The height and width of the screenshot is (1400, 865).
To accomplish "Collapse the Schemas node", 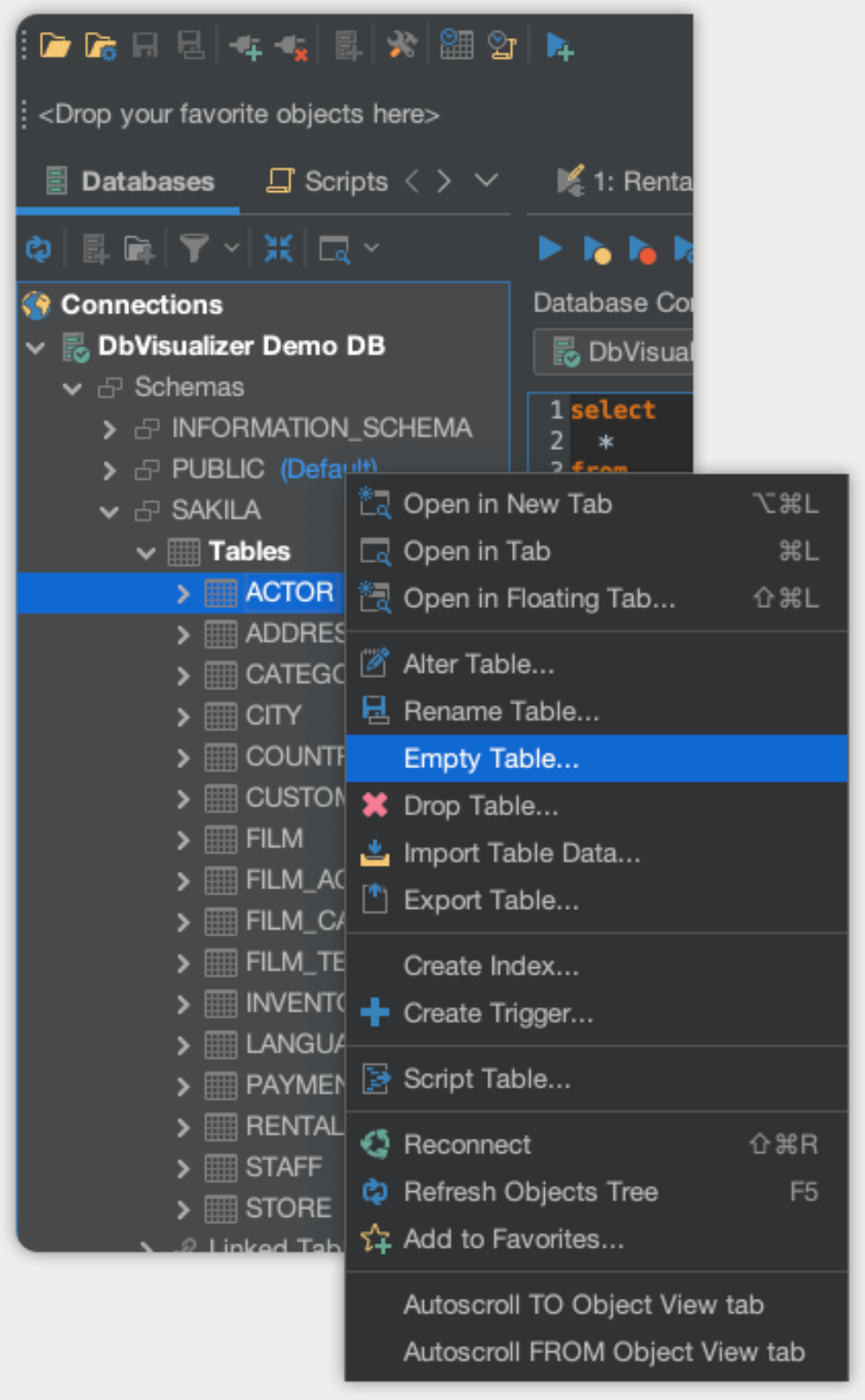I will 73,388.
